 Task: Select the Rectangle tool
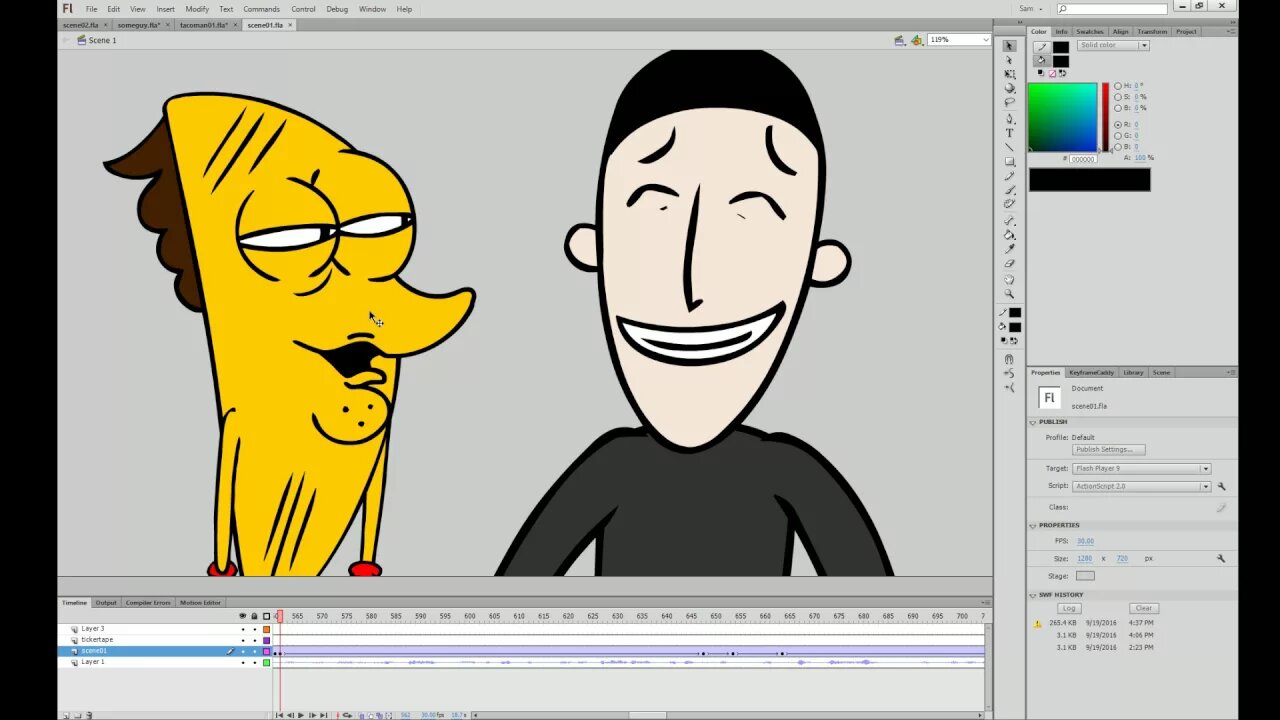(x=1009, y=161)
